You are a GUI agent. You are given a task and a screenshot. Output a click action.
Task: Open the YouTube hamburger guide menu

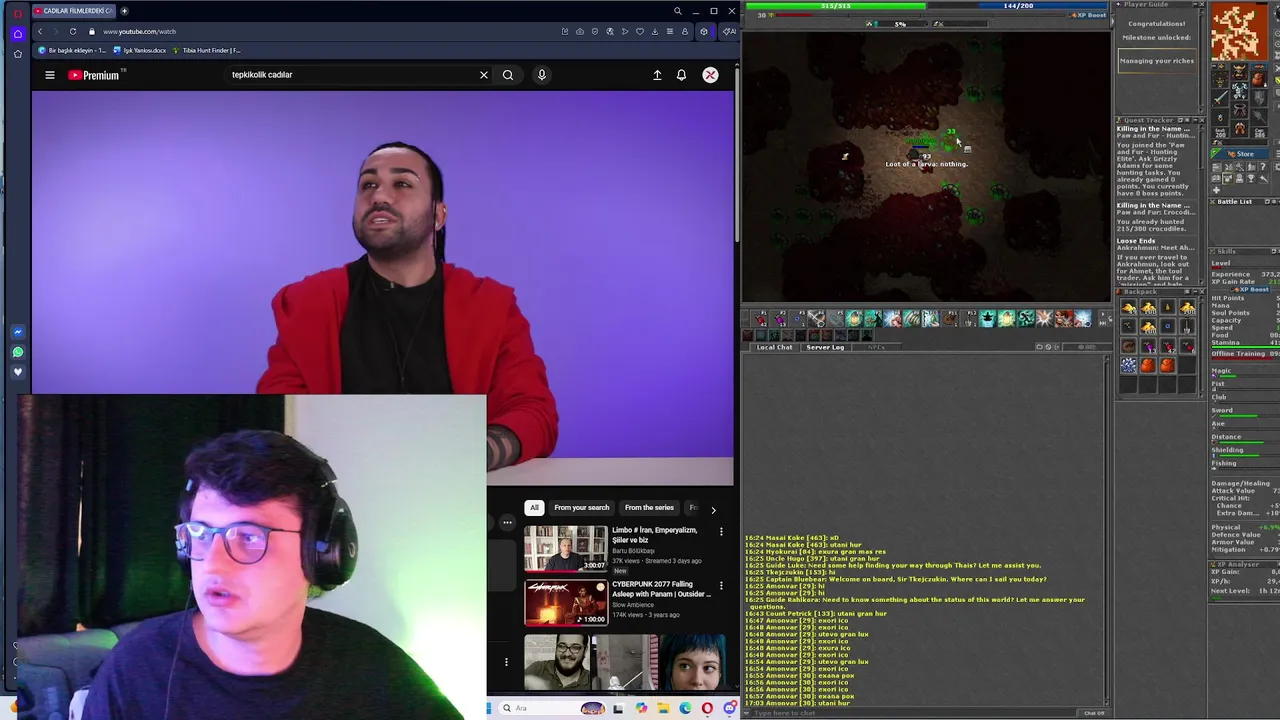coord(49,75)
